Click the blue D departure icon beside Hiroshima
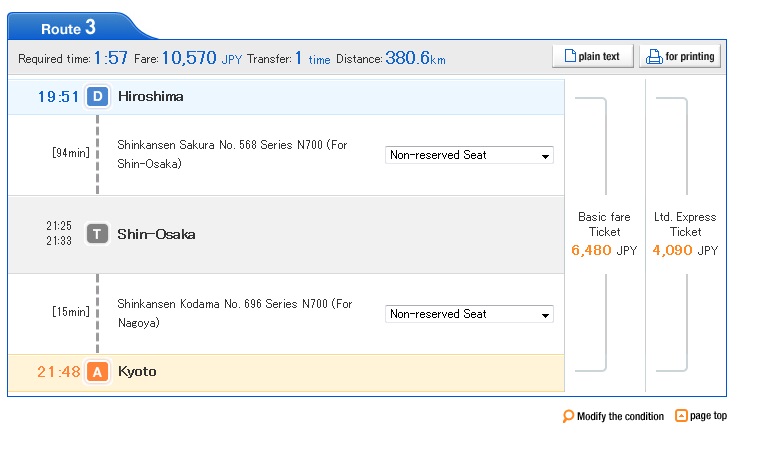The width and height of the screenshot is (781, 454). click(x=98, y=96)
